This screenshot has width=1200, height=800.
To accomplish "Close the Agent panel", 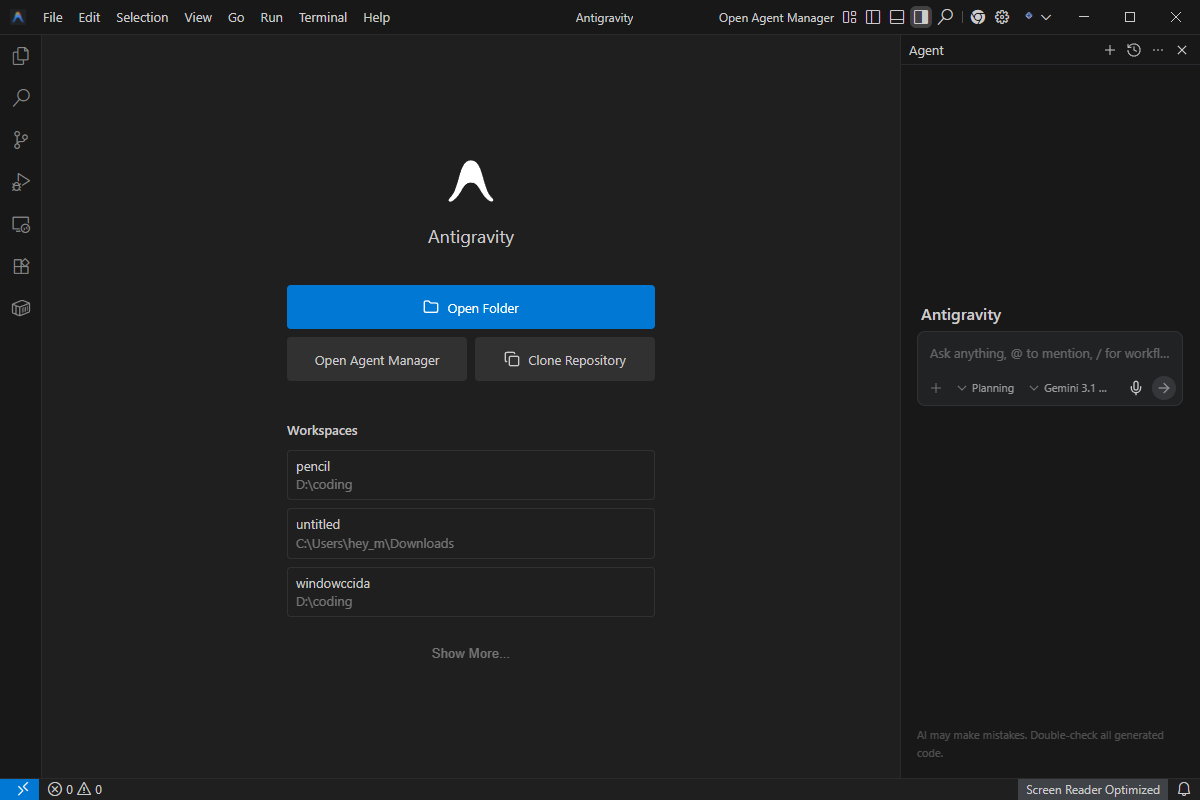I will pyautogui.click(x=1182, y=50).
